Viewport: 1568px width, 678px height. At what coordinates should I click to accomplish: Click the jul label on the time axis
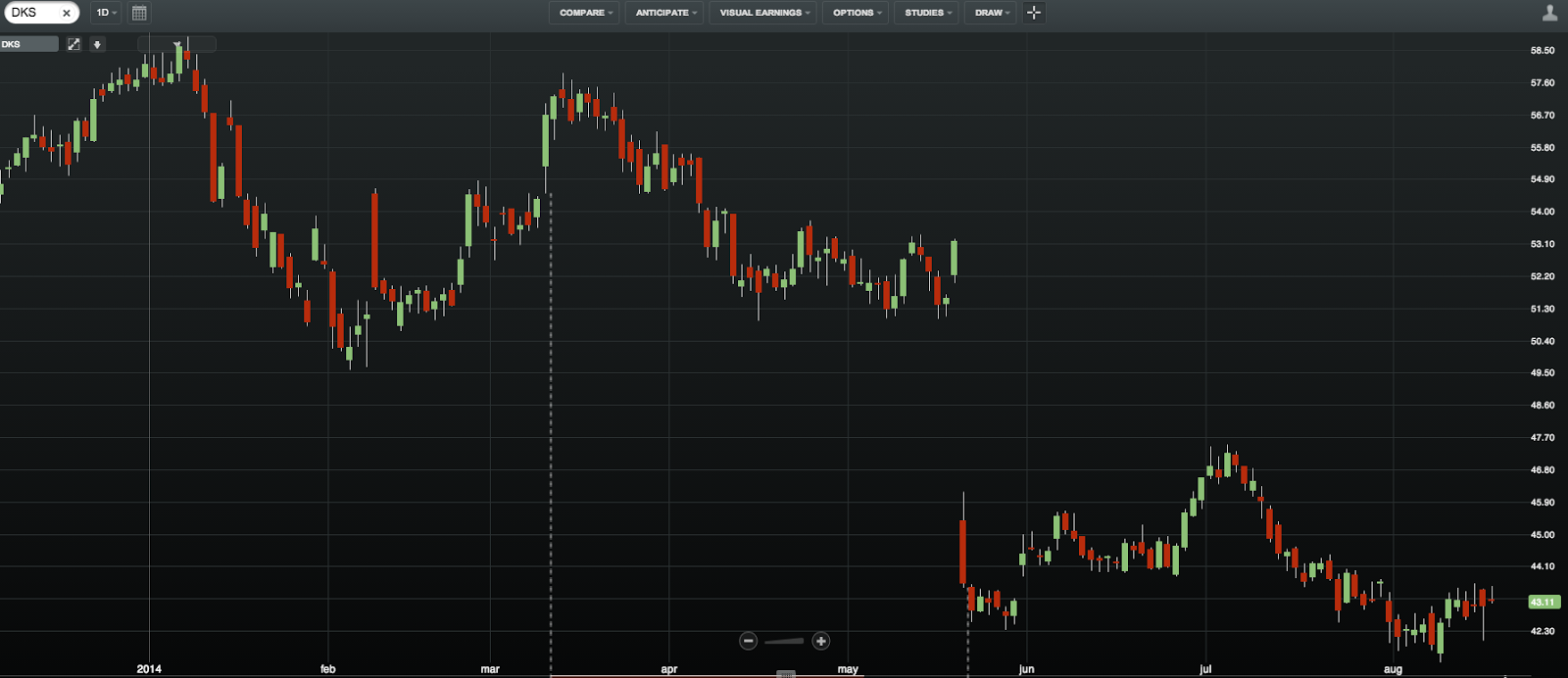[x=1205, y=669]
